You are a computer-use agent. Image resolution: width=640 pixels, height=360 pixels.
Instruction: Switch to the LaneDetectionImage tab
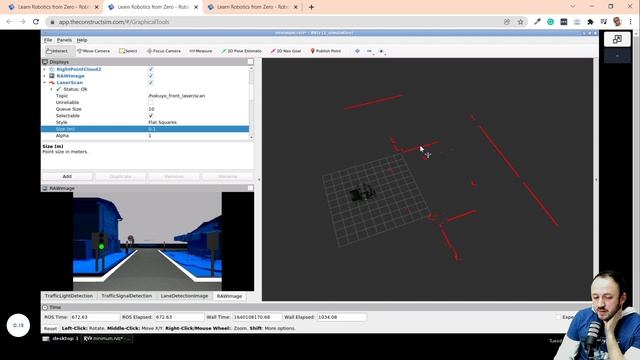tap(184, 296)
